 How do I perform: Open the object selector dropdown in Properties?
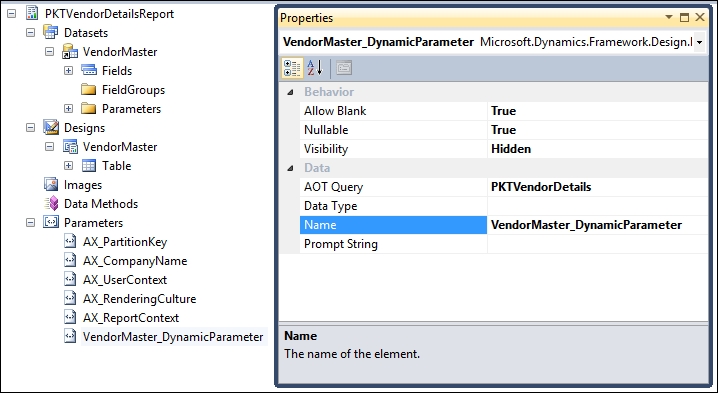pyautogui.click(x=699, y=42)
